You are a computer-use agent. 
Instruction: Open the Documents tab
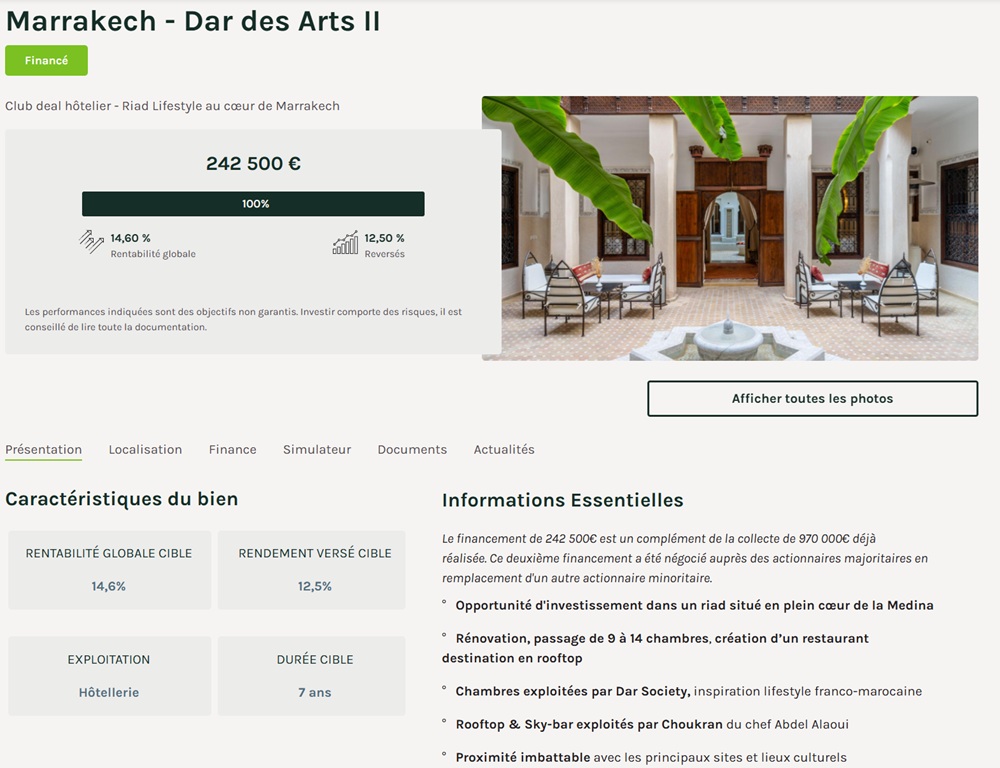(412, 450)
